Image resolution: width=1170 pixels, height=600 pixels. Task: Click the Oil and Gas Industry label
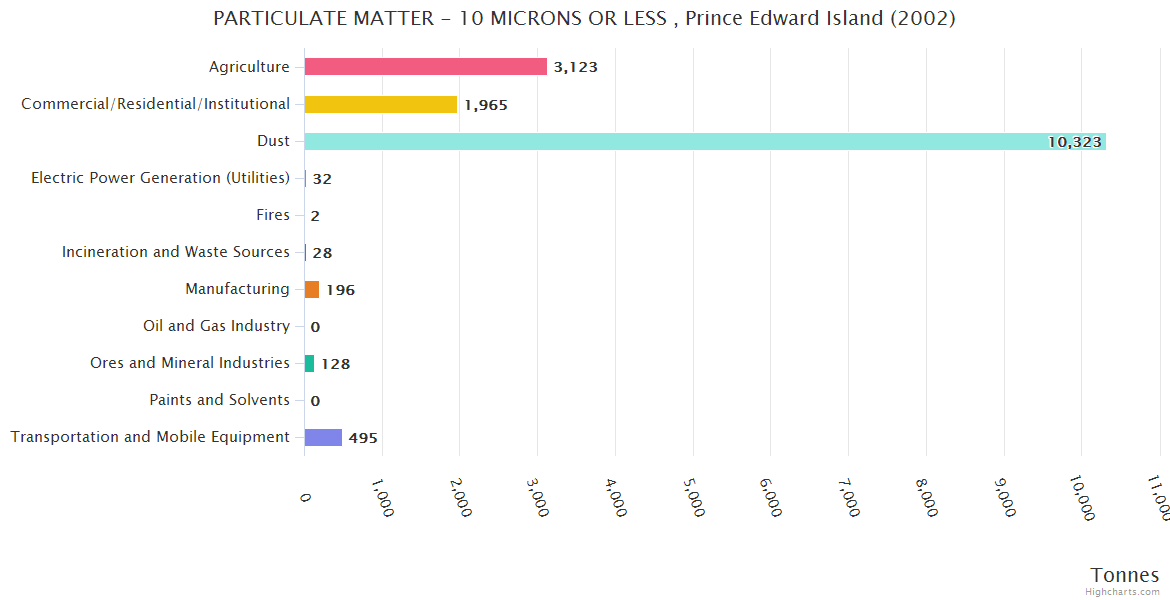[x=216, y=326]
